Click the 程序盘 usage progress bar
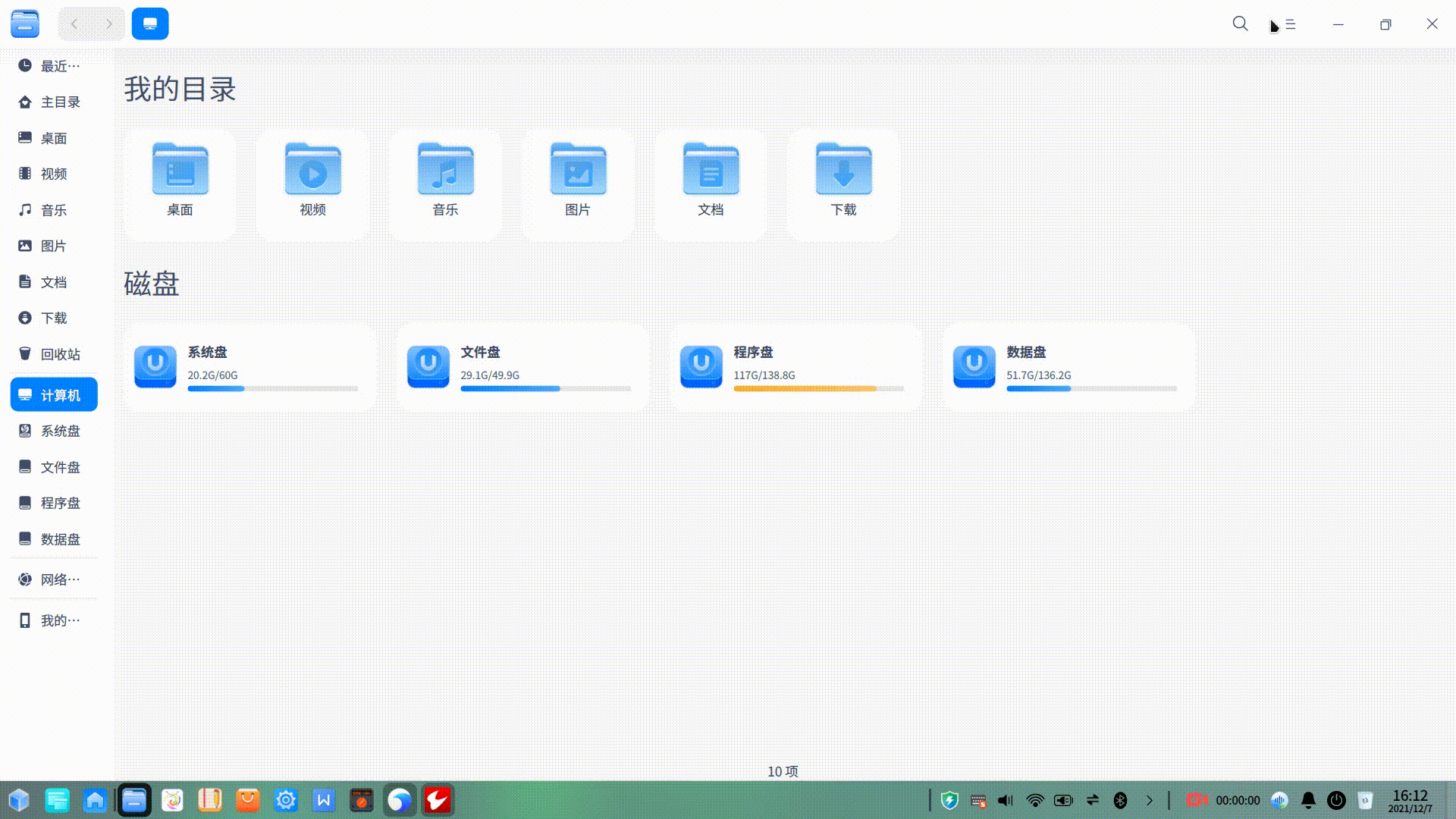The image size is (1456, 819). pos(818,388)
